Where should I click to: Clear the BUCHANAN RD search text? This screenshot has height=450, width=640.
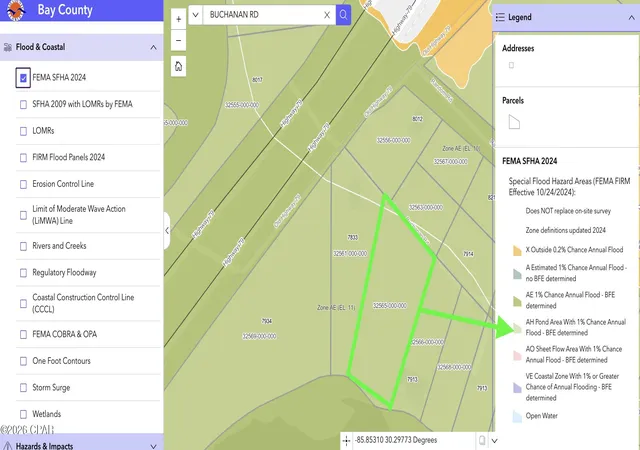click(327, 15)
